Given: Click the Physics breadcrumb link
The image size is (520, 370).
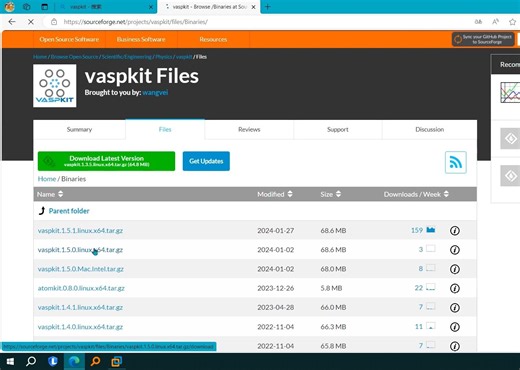Looking at the screenshot, I should point(164,57).
